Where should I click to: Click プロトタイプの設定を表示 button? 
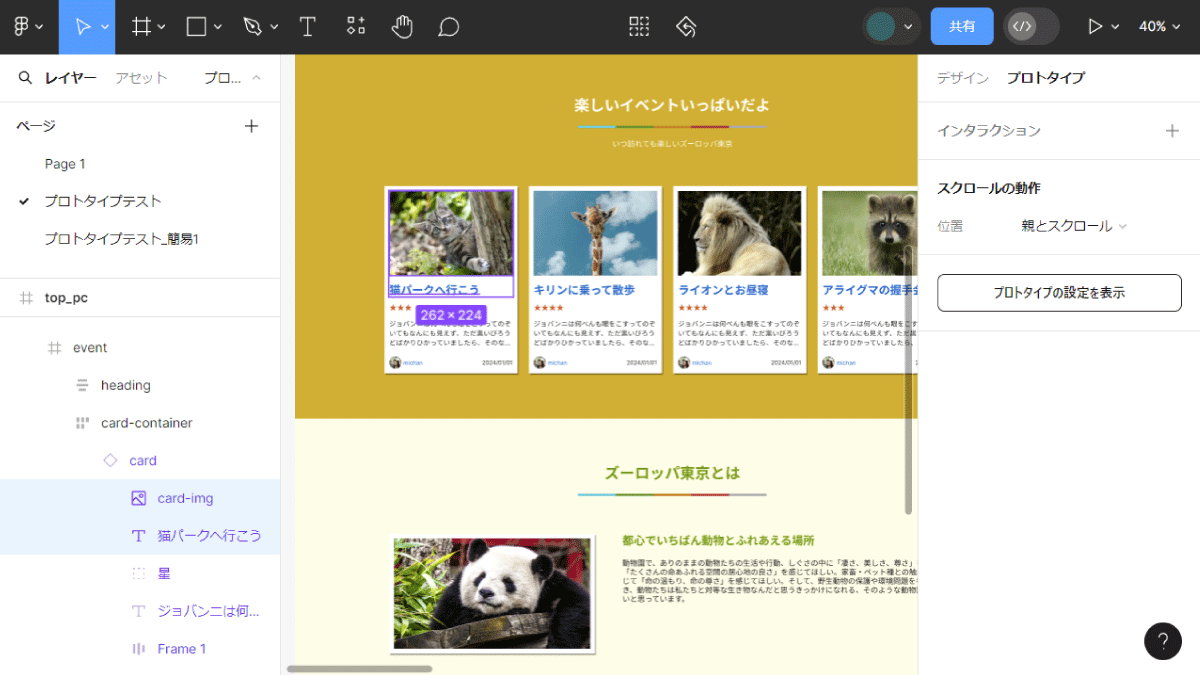coord(1059,293)
